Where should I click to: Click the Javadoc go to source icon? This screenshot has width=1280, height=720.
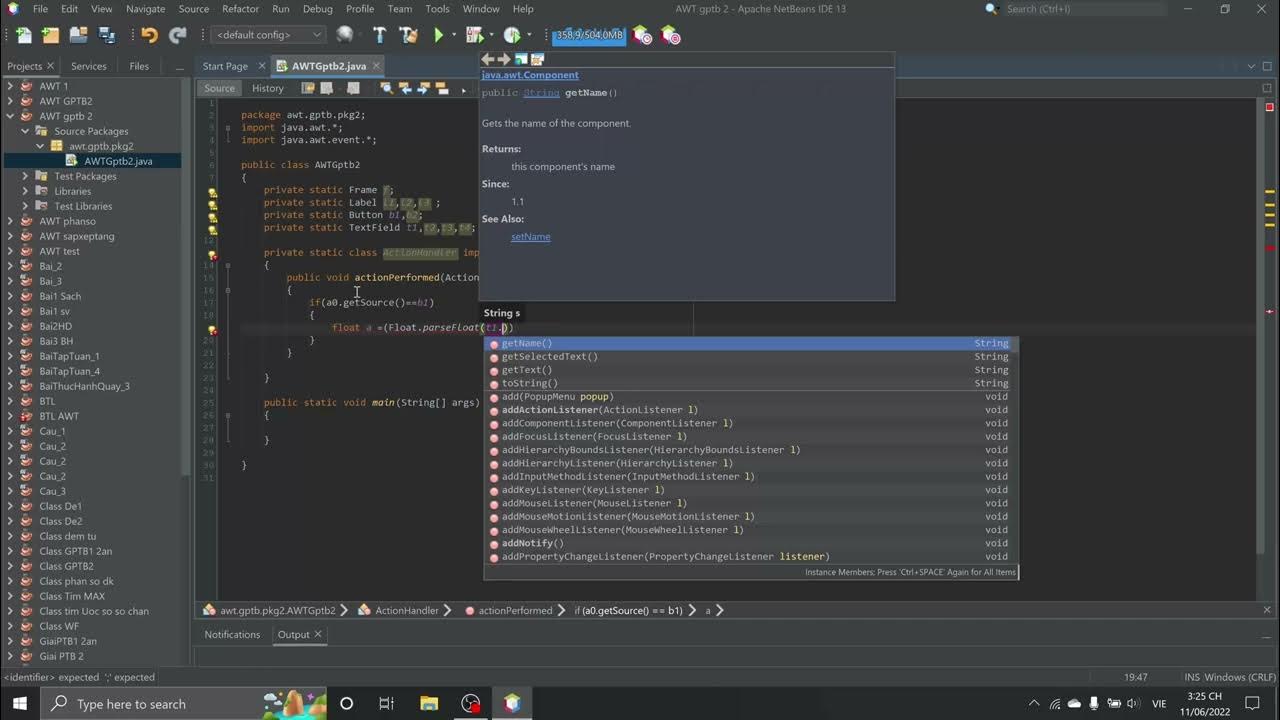[537, 60]
